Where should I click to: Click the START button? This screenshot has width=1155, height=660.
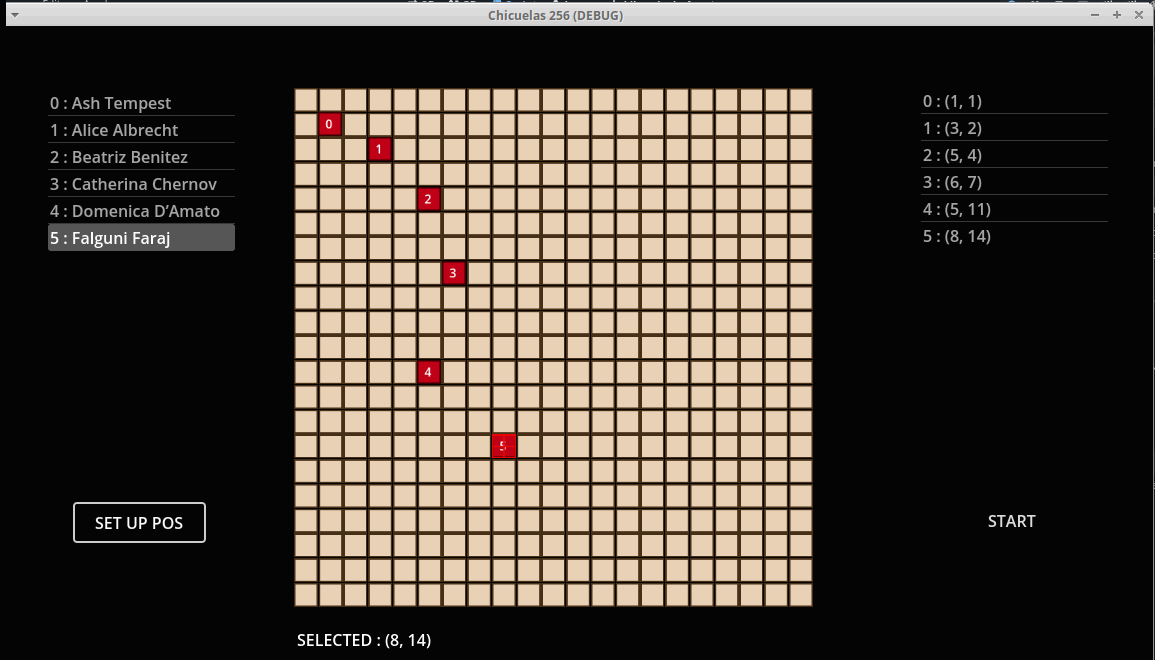coord(1011,522)
